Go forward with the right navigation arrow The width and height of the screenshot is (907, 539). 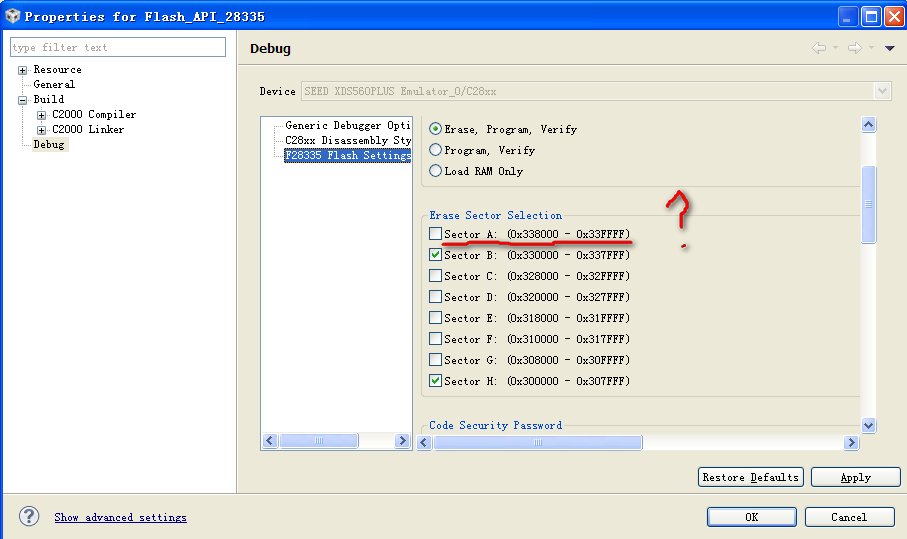(x=854, y=48)
